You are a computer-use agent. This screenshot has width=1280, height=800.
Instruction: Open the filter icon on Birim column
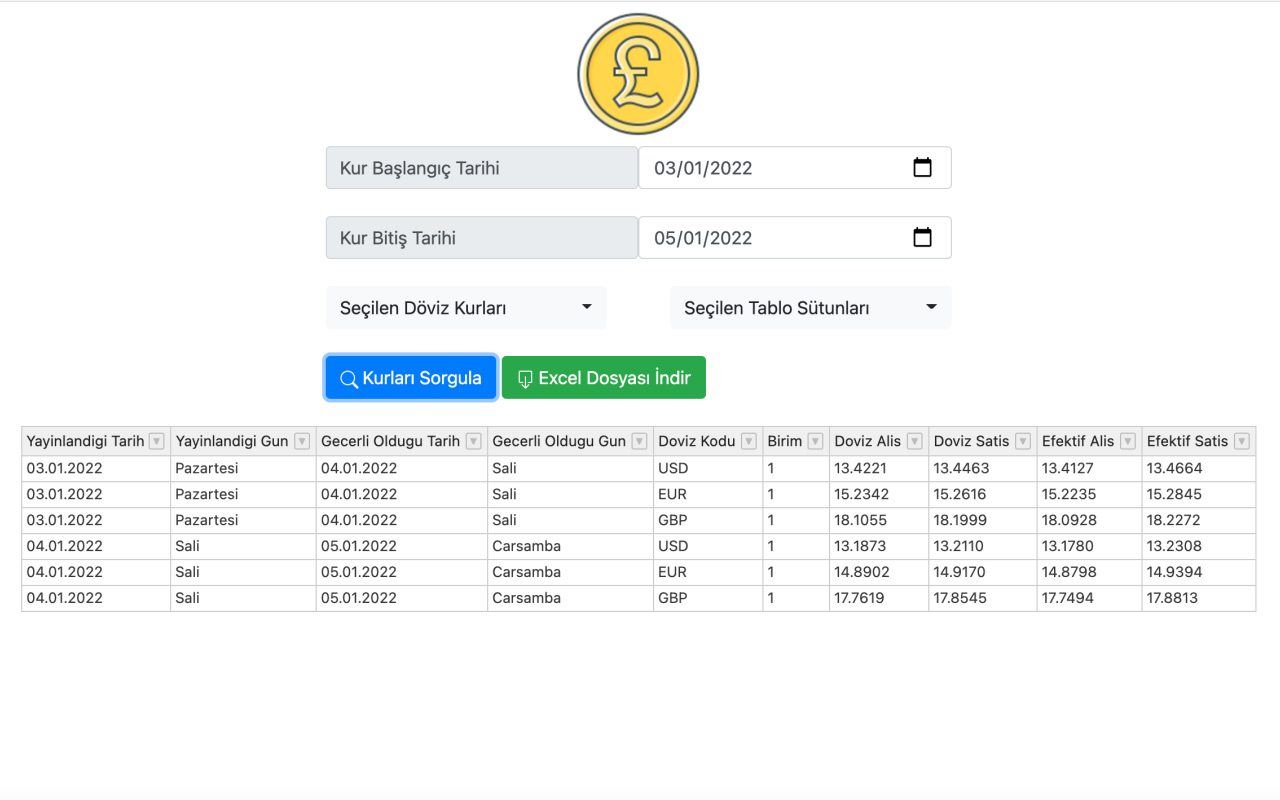[815, 441]
